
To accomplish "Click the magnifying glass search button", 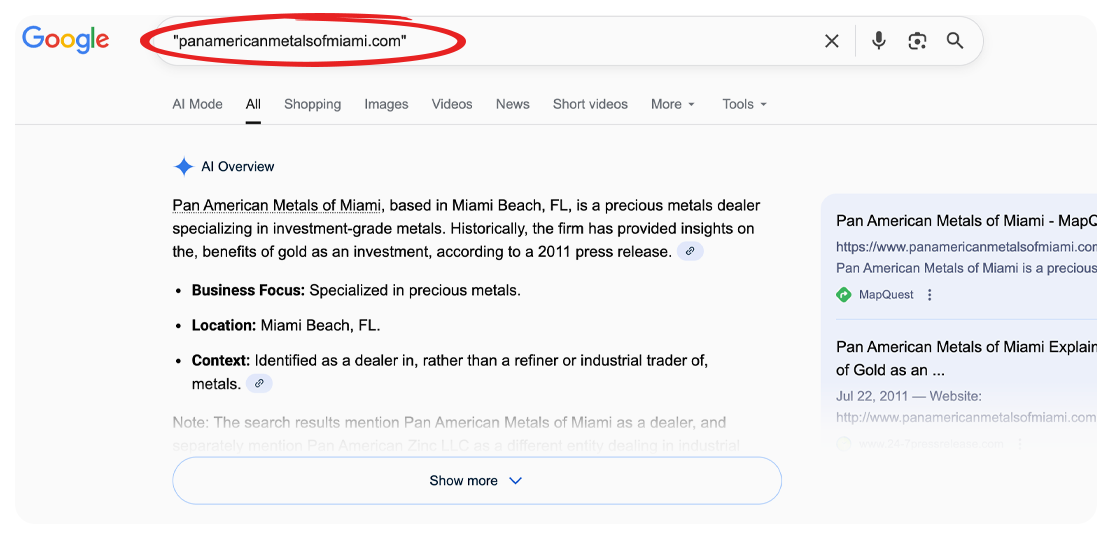I will tap(955, 41).
